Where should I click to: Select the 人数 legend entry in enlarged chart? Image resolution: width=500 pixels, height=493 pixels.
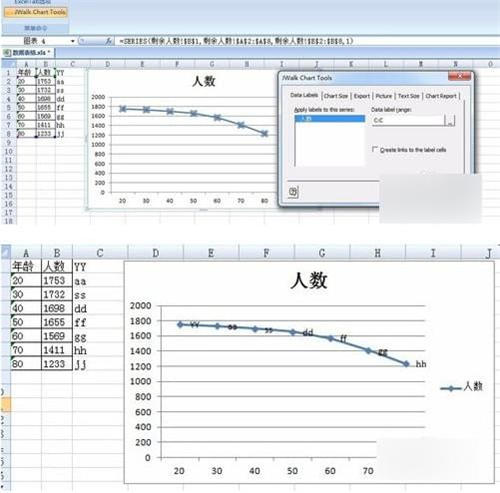tap(462, 387)
